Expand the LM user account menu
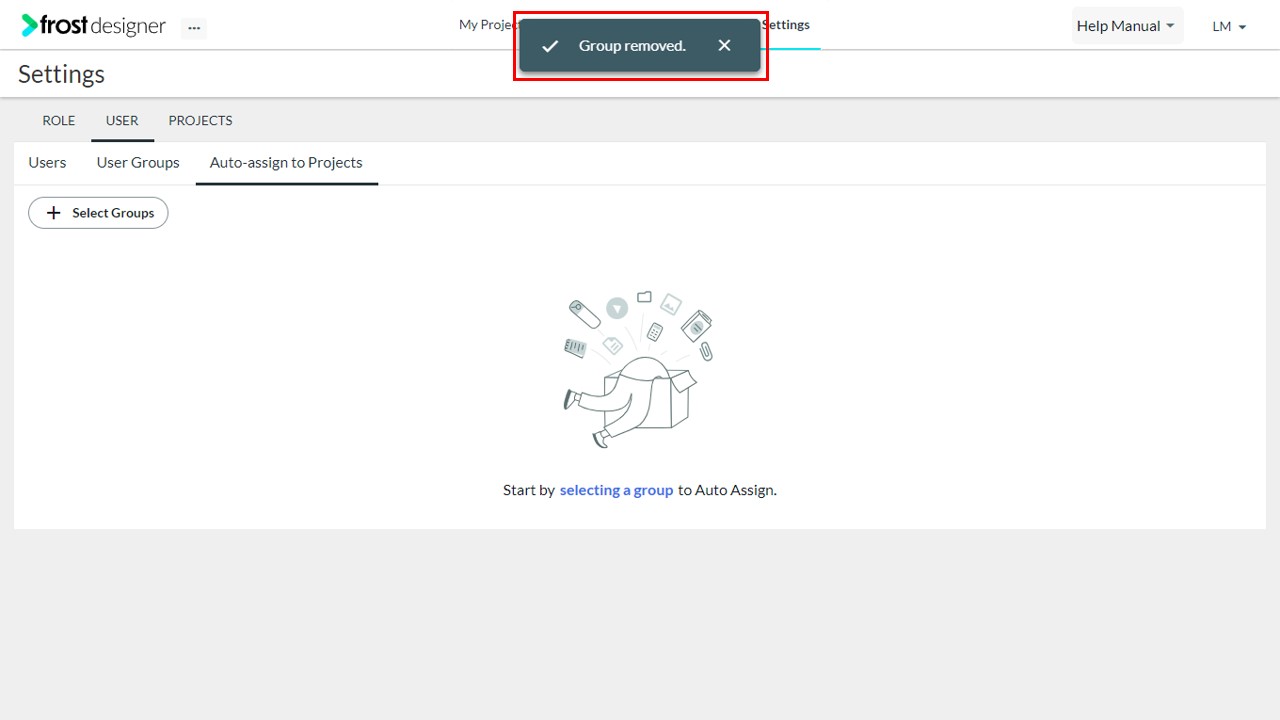The height and width of the screenshot is (720, 1280). [x=1229, y=27]
